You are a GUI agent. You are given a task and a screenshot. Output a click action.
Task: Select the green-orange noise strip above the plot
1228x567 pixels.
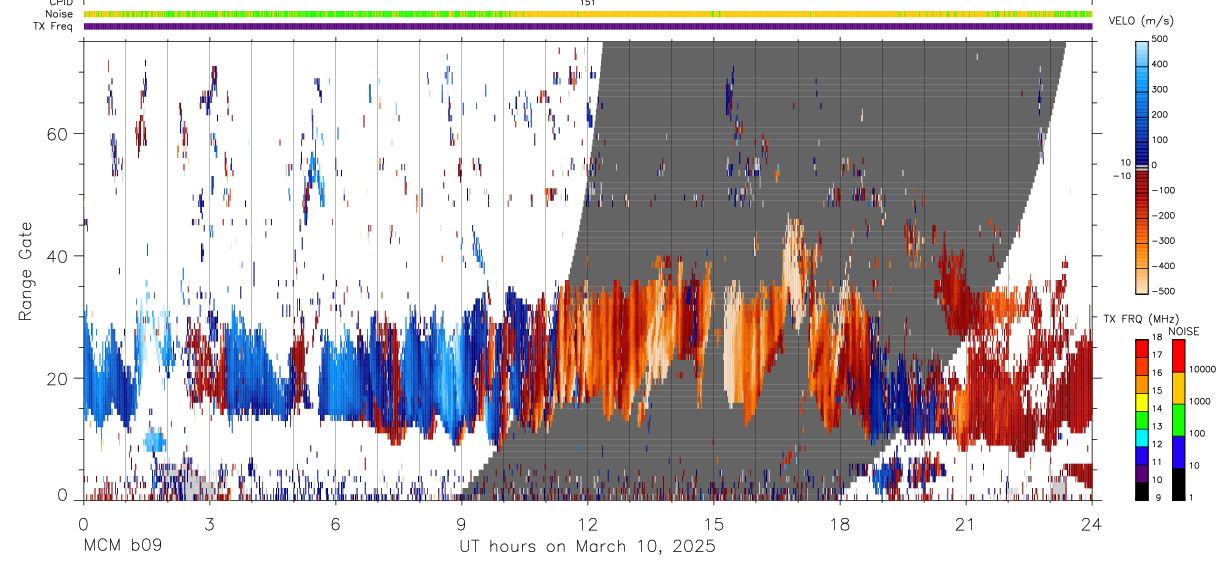point(587,14)
